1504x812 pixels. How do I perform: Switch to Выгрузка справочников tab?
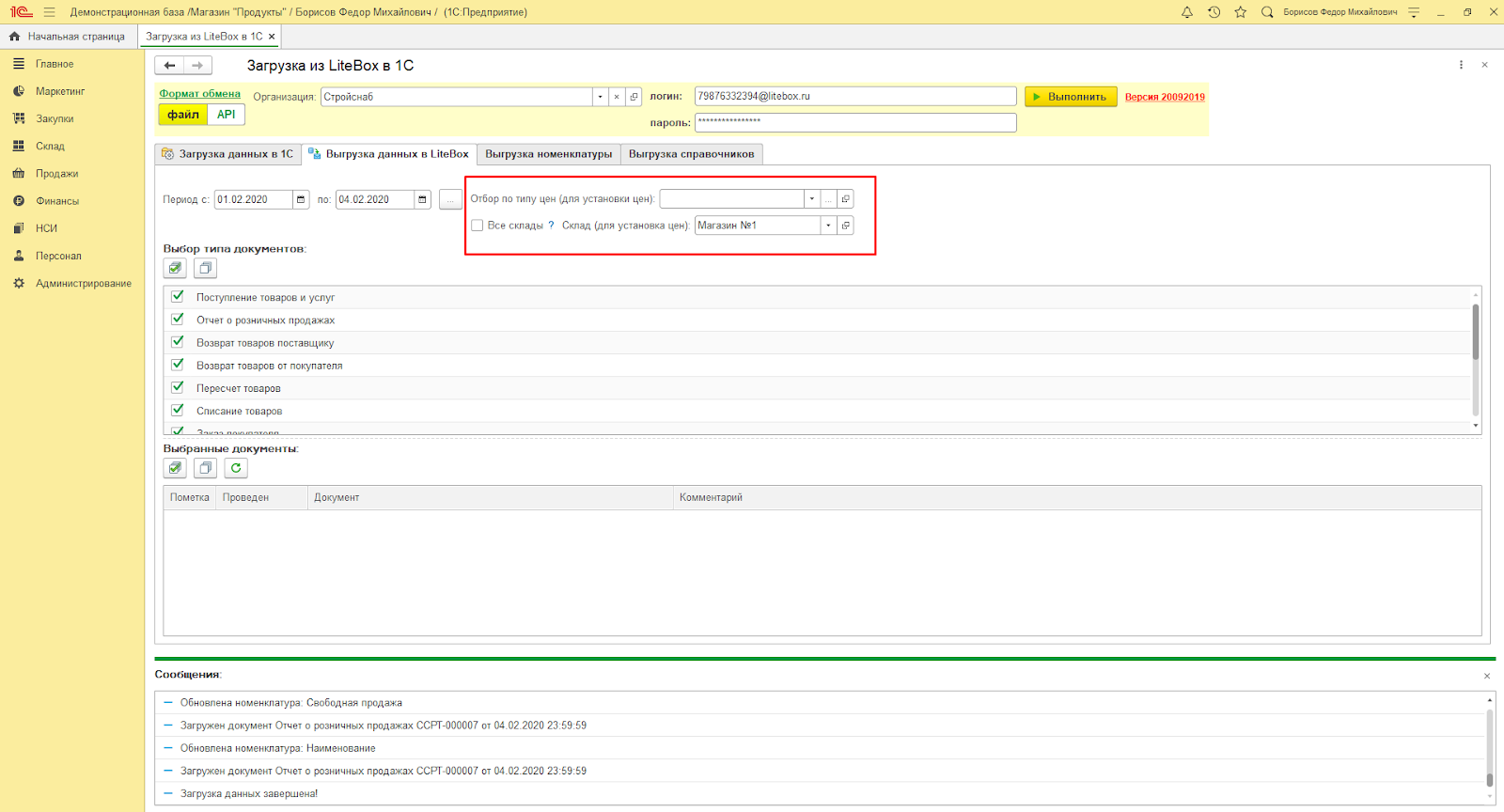(x=691, y=154)
